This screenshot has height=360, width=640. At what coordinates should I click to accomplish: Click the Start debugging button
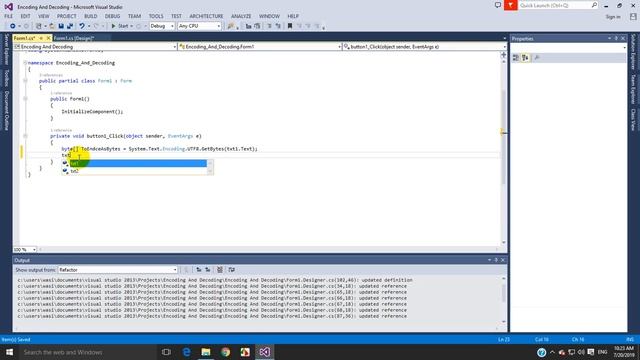tap(120, 26)
